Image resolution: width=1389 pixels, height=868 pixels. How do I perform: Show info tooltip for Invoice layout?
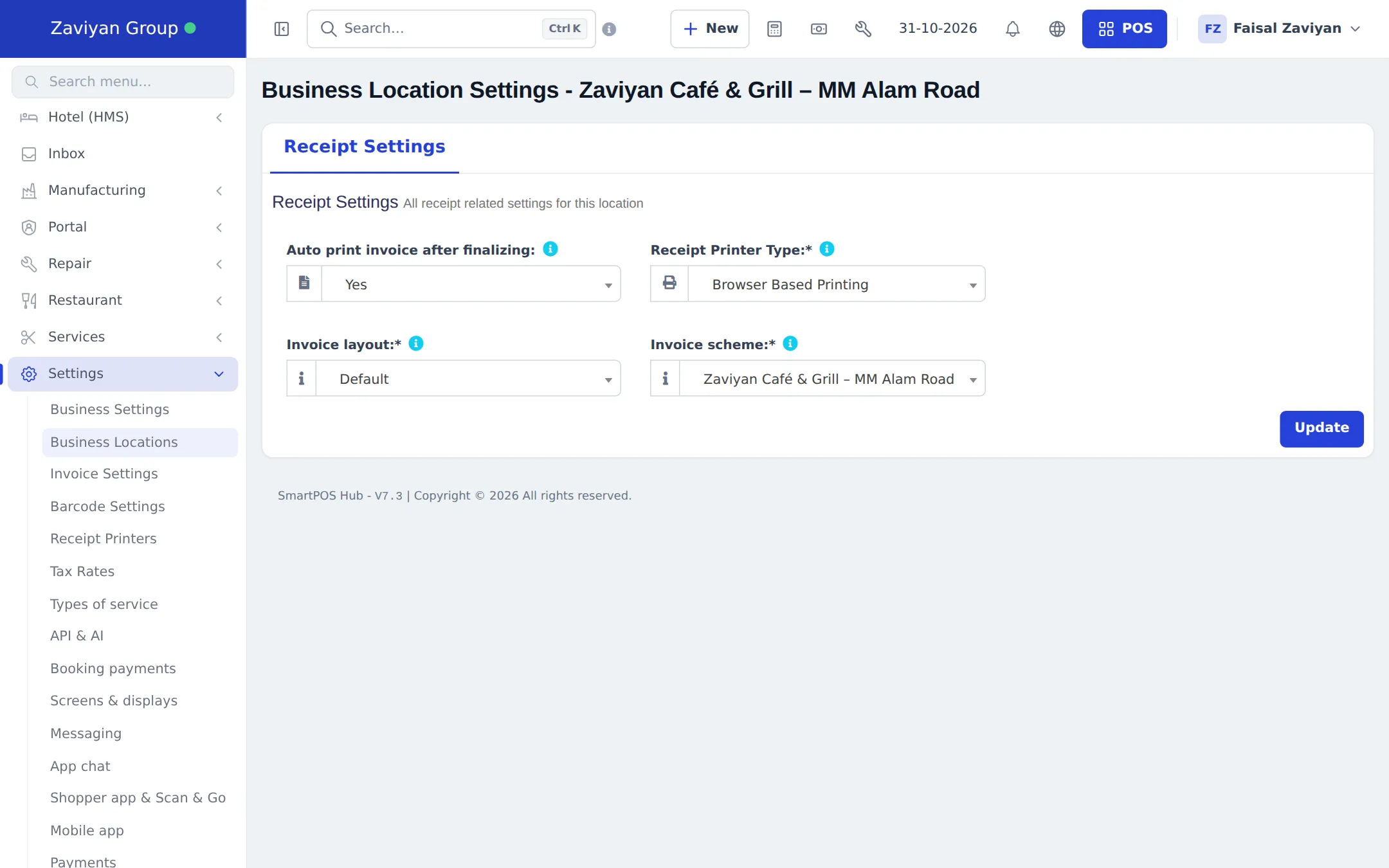(x=416, y=343)
